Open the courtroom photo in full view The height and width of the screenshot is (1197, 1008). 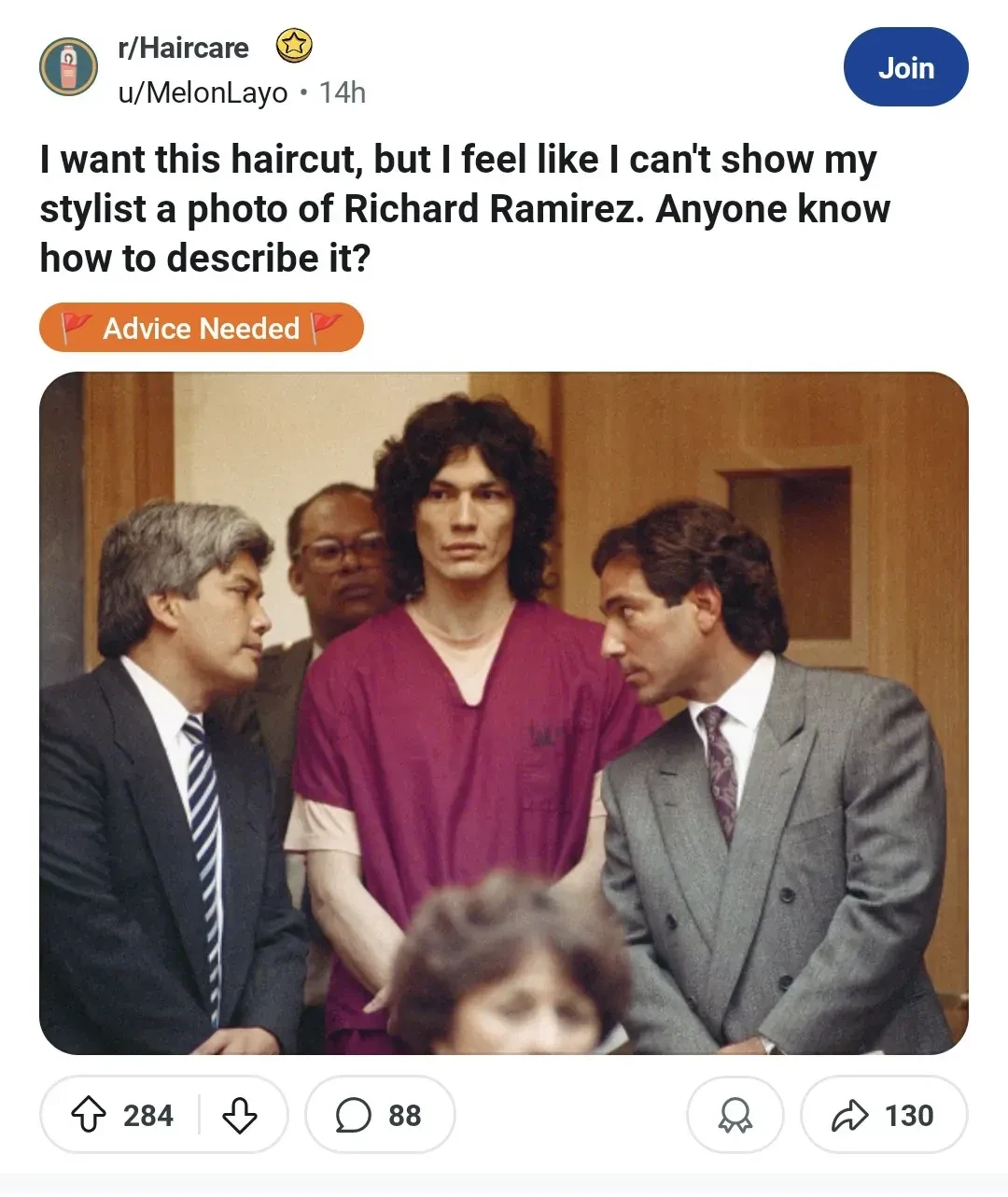point(504,713)
